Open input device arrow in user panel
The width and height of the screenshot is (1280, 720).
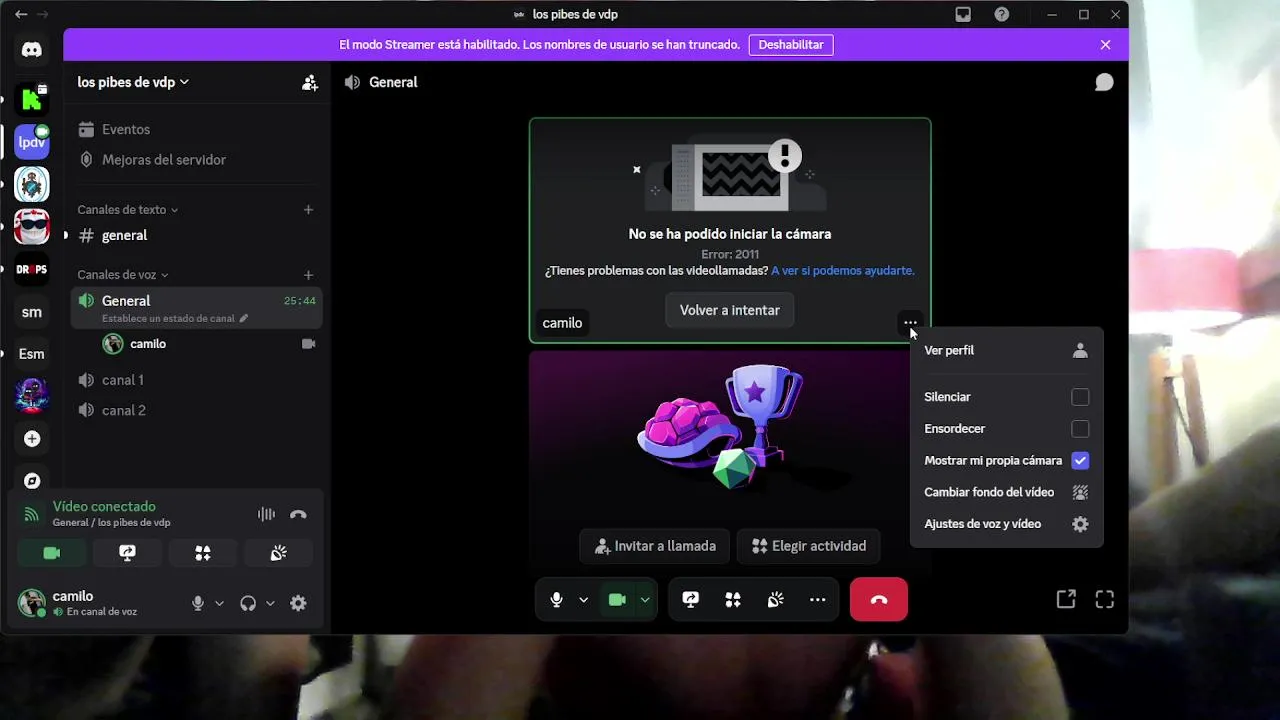pos(219,603)
